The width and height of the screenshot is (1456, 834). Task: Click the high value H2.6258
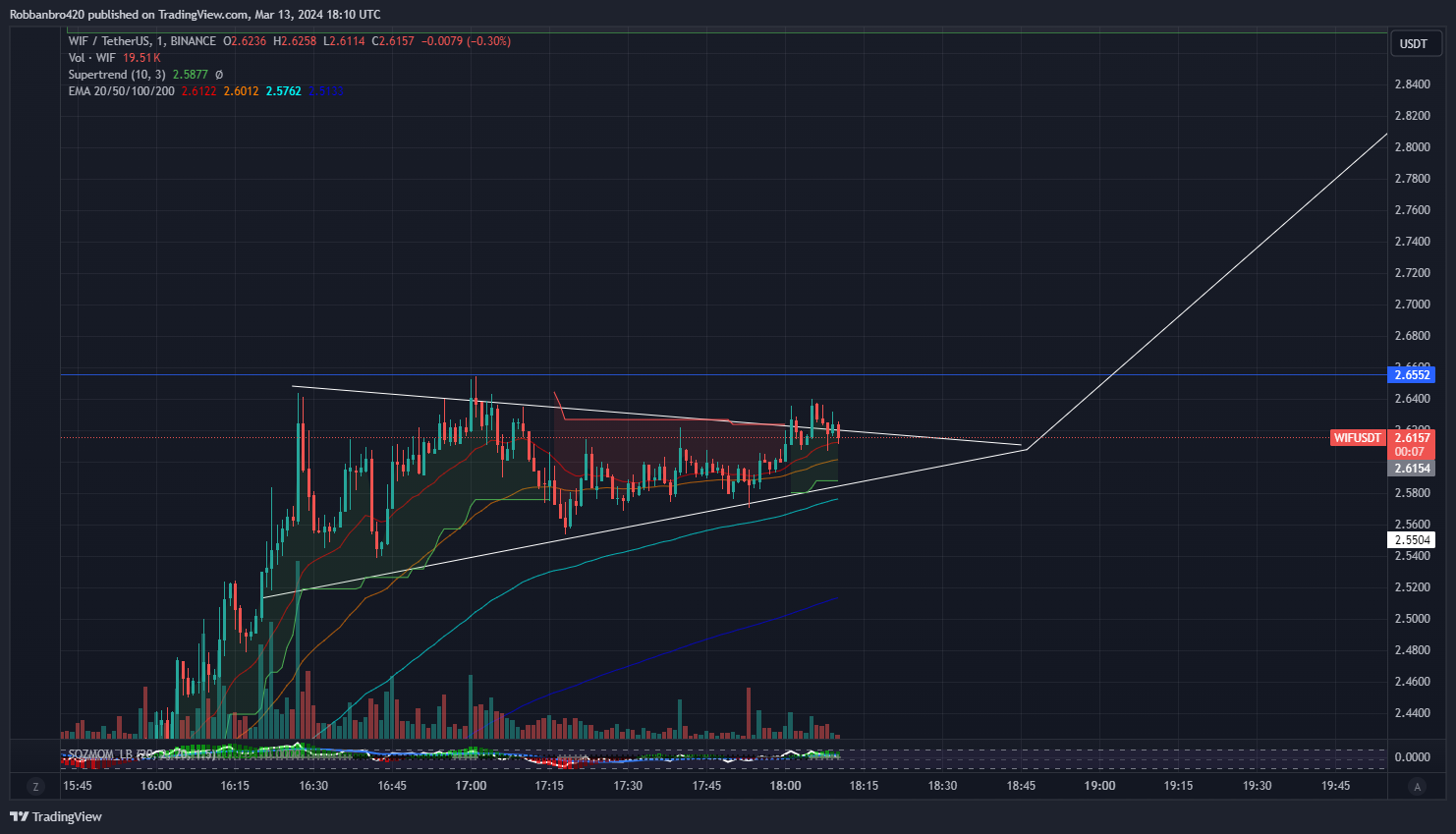pyautogui.click(x=295, y=41)
